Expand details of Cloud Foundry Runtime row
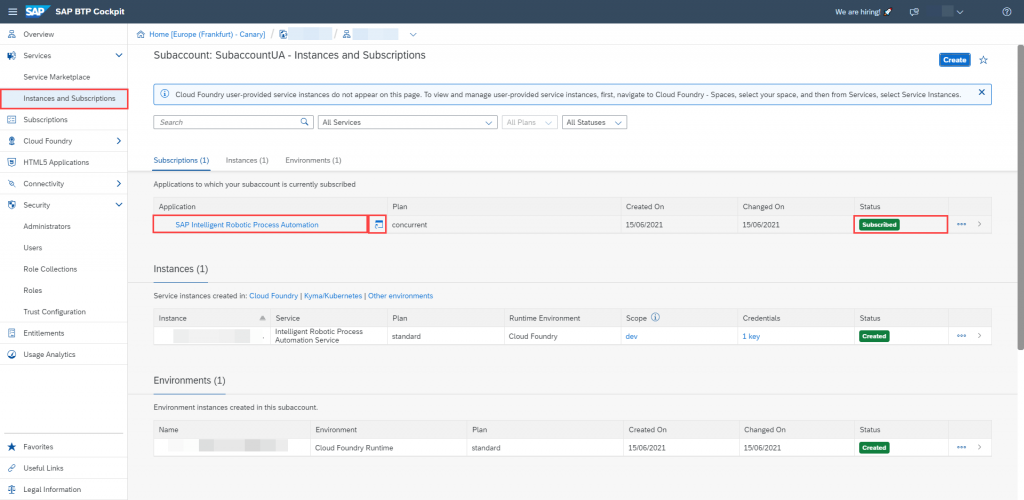Viewport: 1024px width, 500px height. pos(979,448)
